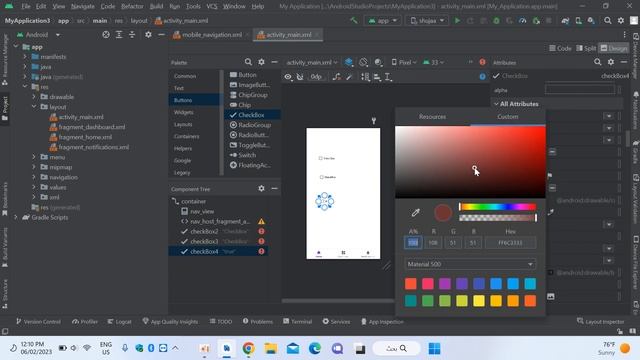This screenshot has width=640, height=360.
Task: Switch to Resources tab in color picker
Action: [432, 117]
